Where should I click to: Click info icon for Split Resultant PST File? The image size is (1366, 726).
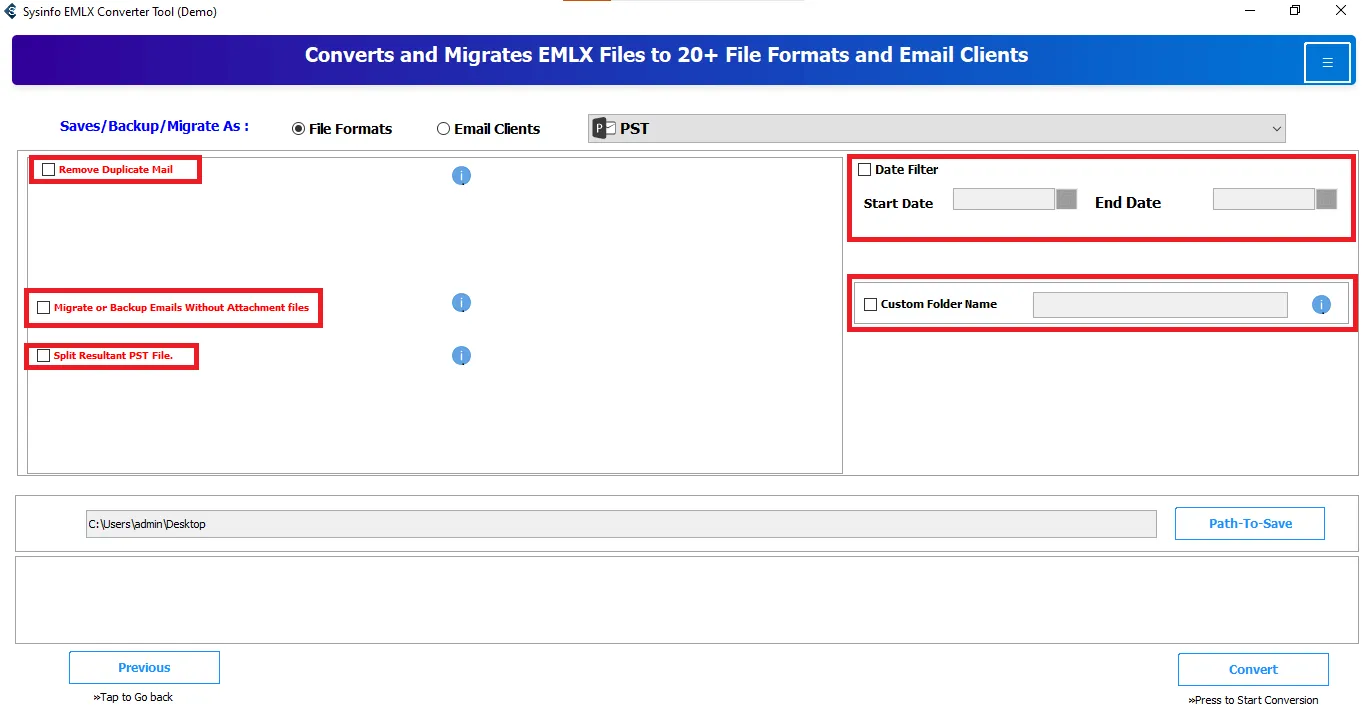pyautogui.click(x=461, y=356)
